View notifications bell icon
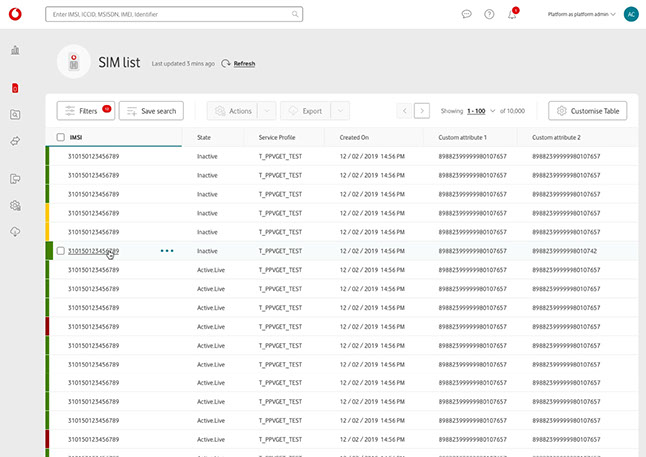 pyautogui.click(x=512, y=15)
